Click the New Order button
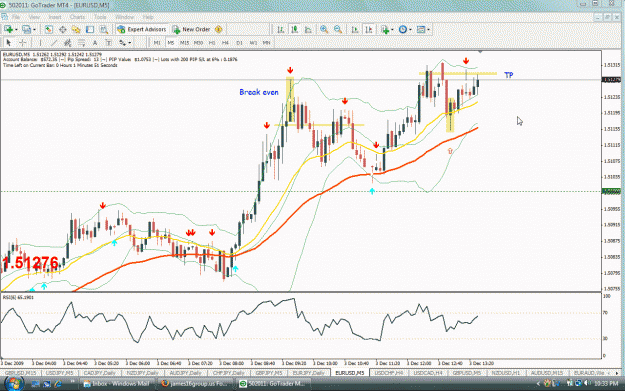The image size is (625, 391). 191,29
